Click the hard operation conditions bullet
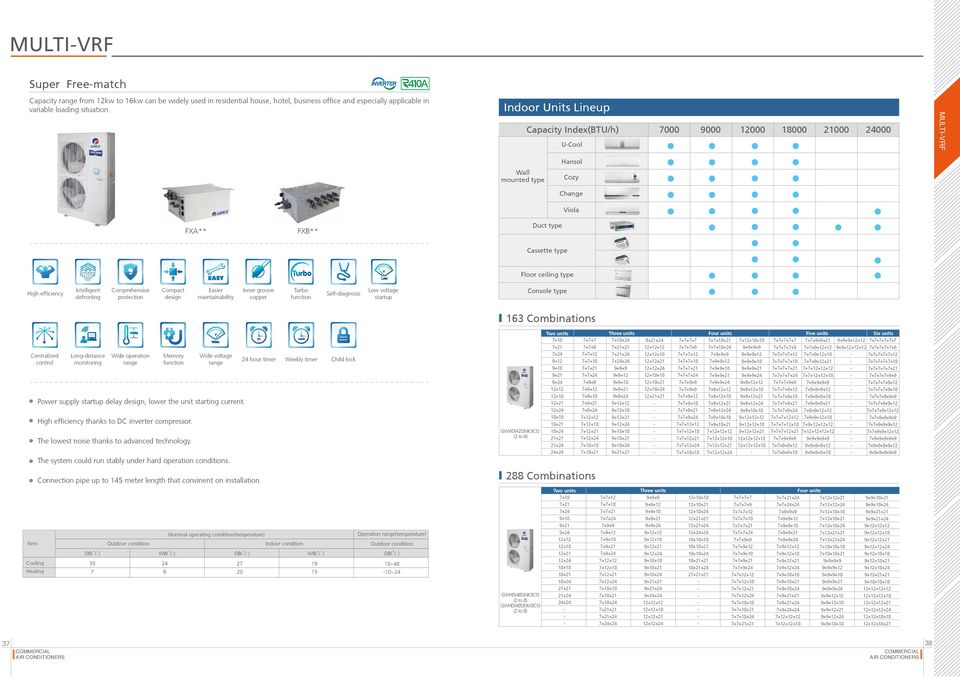The width and height of the screenshot is (960, 677). coord(133,460)
